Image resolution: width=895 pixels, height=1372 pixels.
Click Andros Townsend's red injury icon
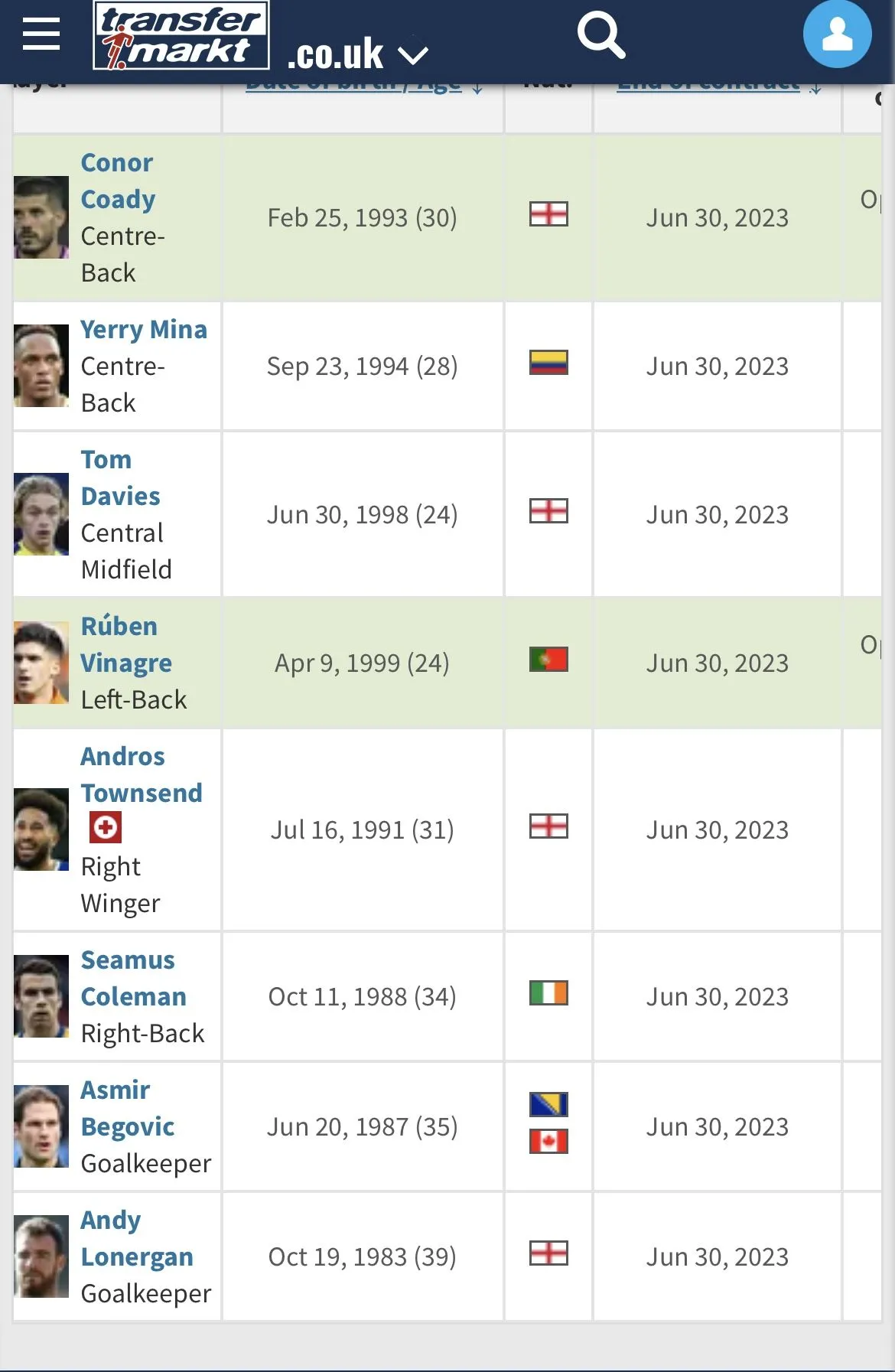(106, 828)
